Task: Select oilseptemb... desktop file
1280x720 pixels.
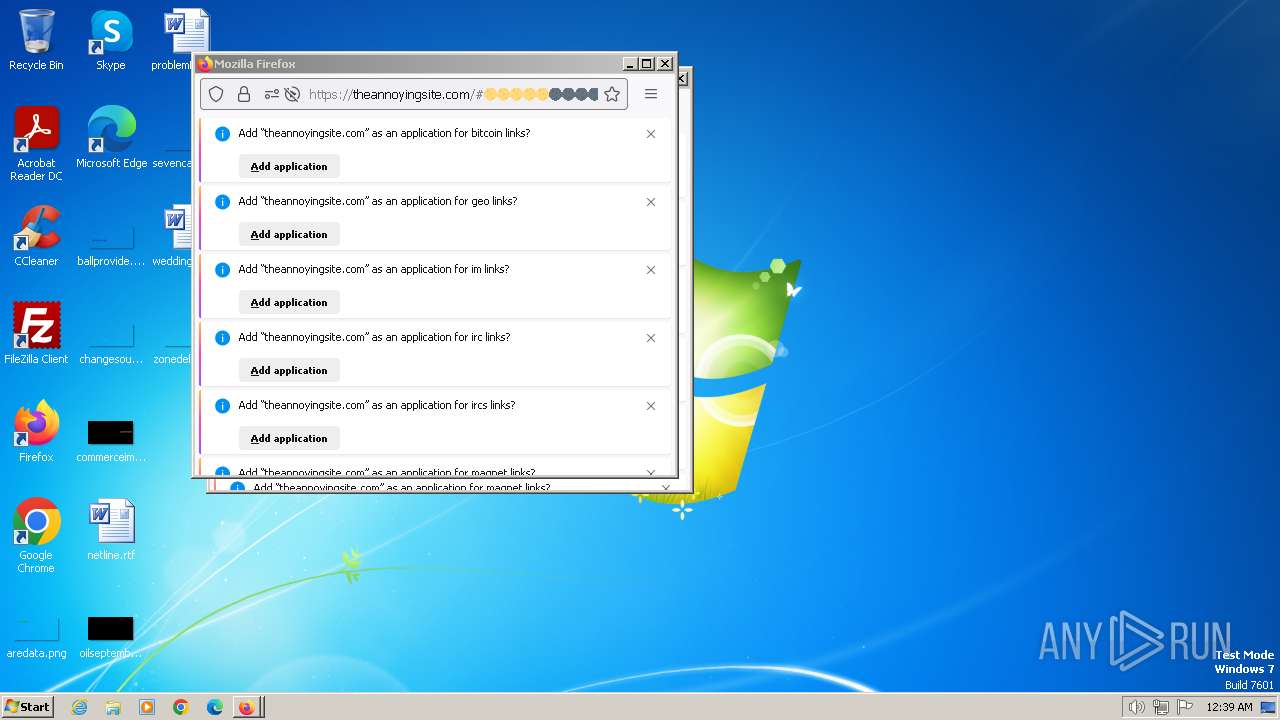Action: click(111, 636)
